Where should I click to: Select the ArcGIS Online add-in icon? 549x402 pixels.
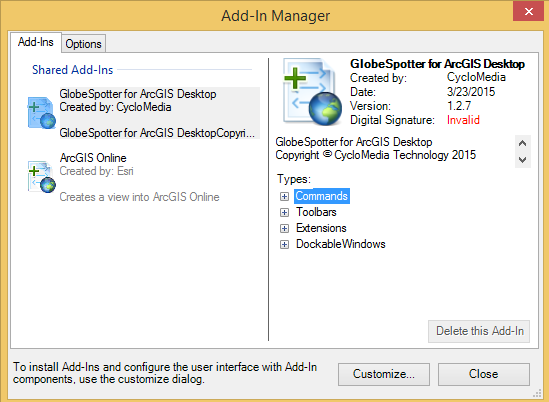[x=42, y=177]
